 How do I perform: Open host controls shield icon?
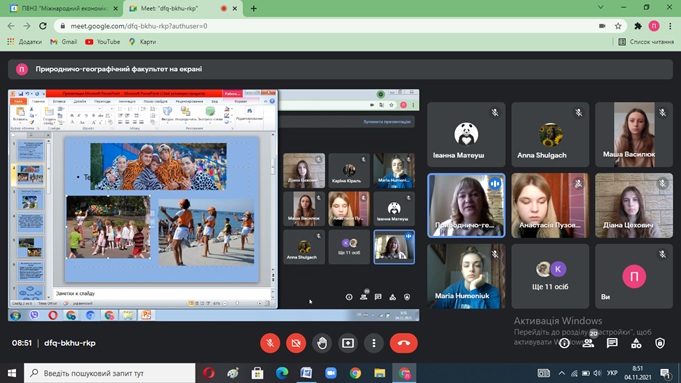click(x=660, y=343)
